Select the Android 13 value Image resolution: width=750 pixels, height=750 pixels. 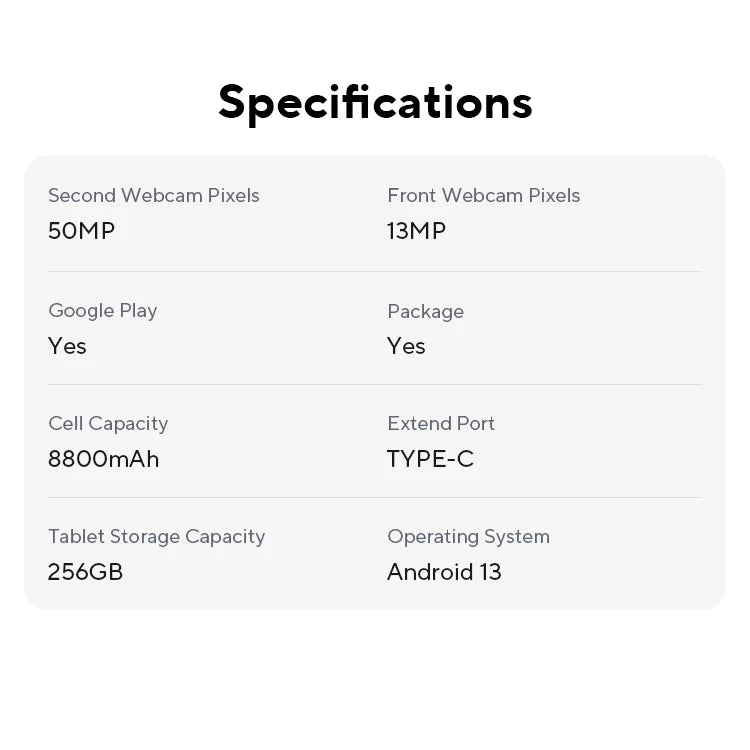[x=444, y=572]
